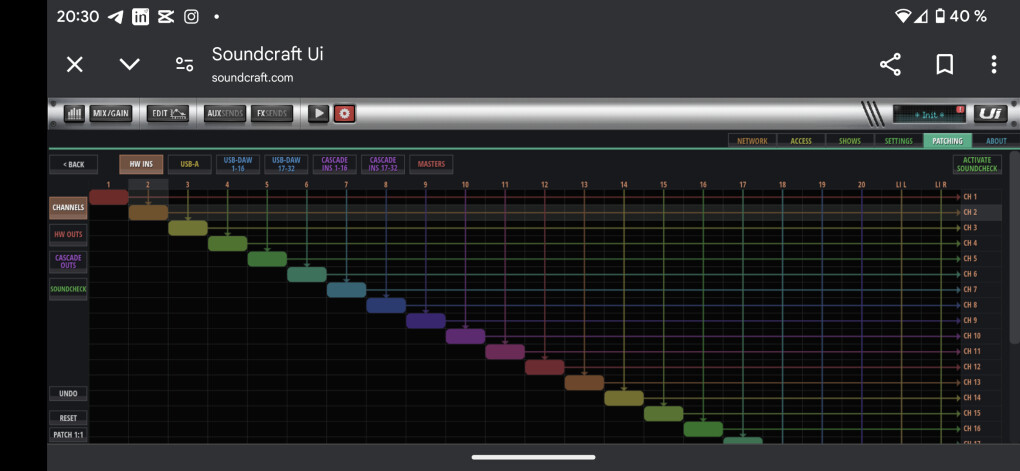Toggle teal patch node input 6 to CH 6
The width and height of the screenshot is (1020, 471).
[307, 274]
